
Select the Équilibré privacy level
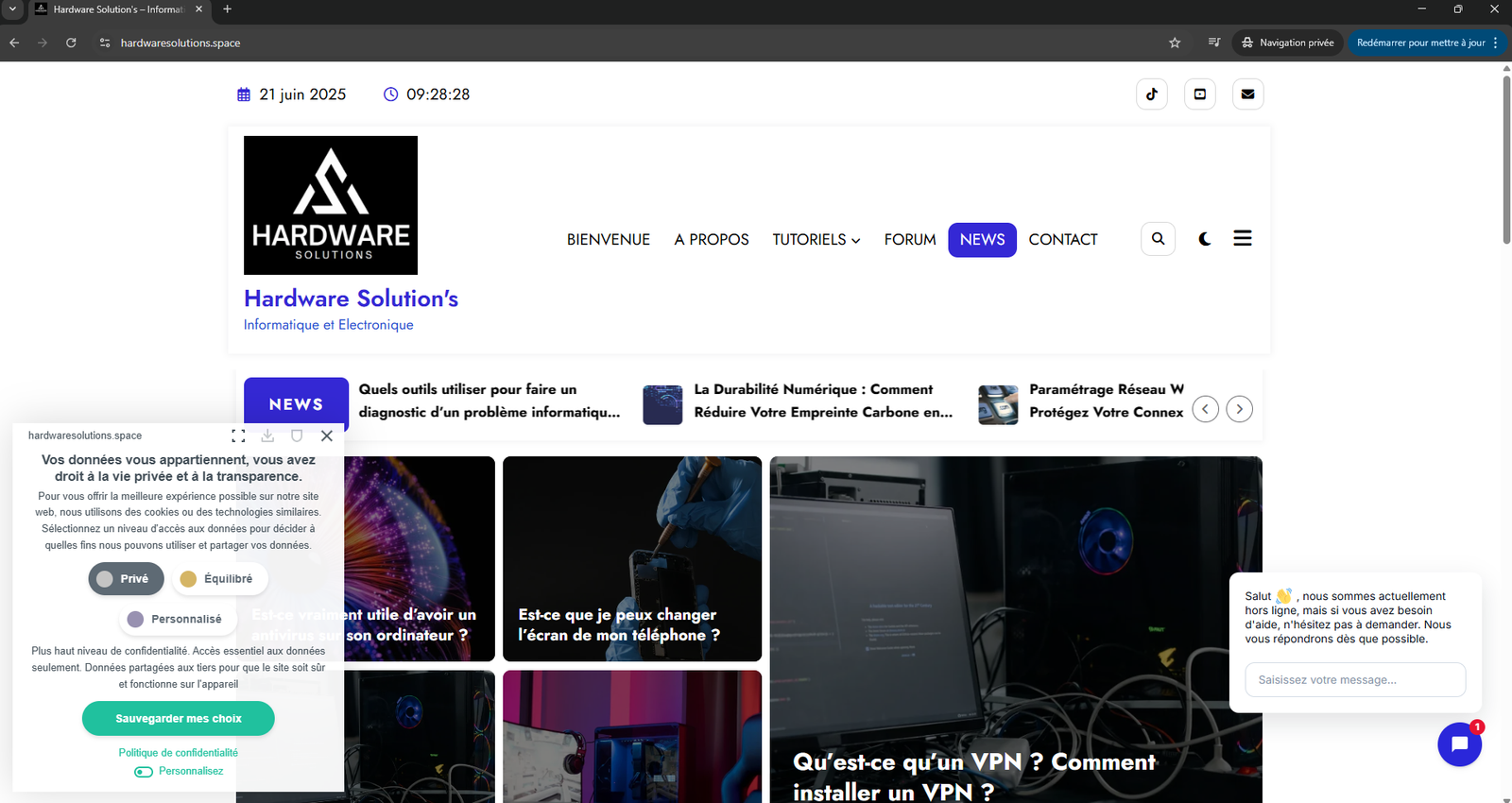coord(219,578)
